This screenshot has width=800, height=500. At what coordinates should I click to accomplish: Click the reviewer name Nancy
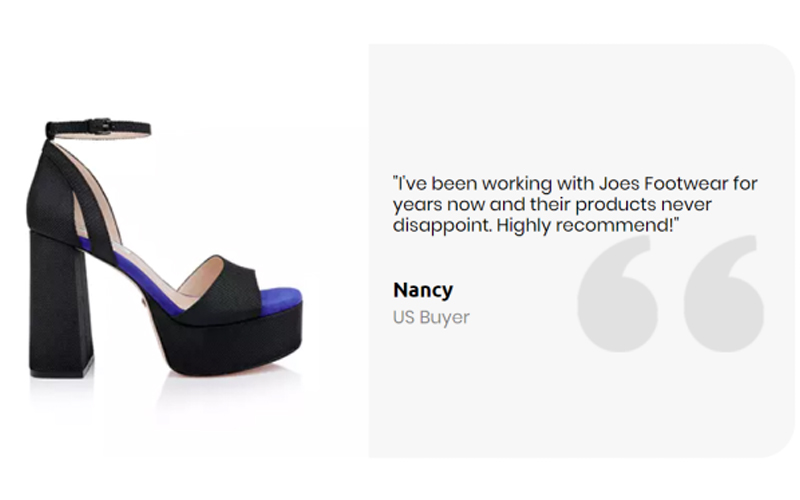[x=422, y=290]
